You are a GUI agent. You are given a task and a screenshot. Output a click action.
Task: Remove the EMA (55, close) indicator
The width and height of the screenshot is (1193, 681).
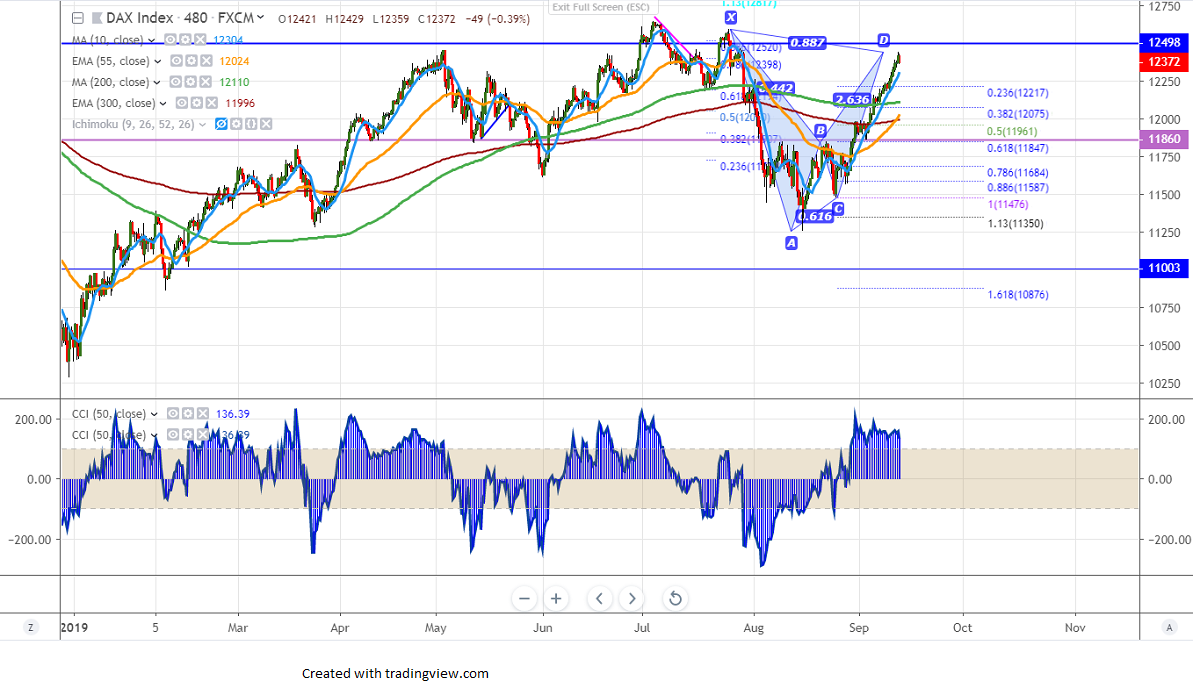(205, 61)
